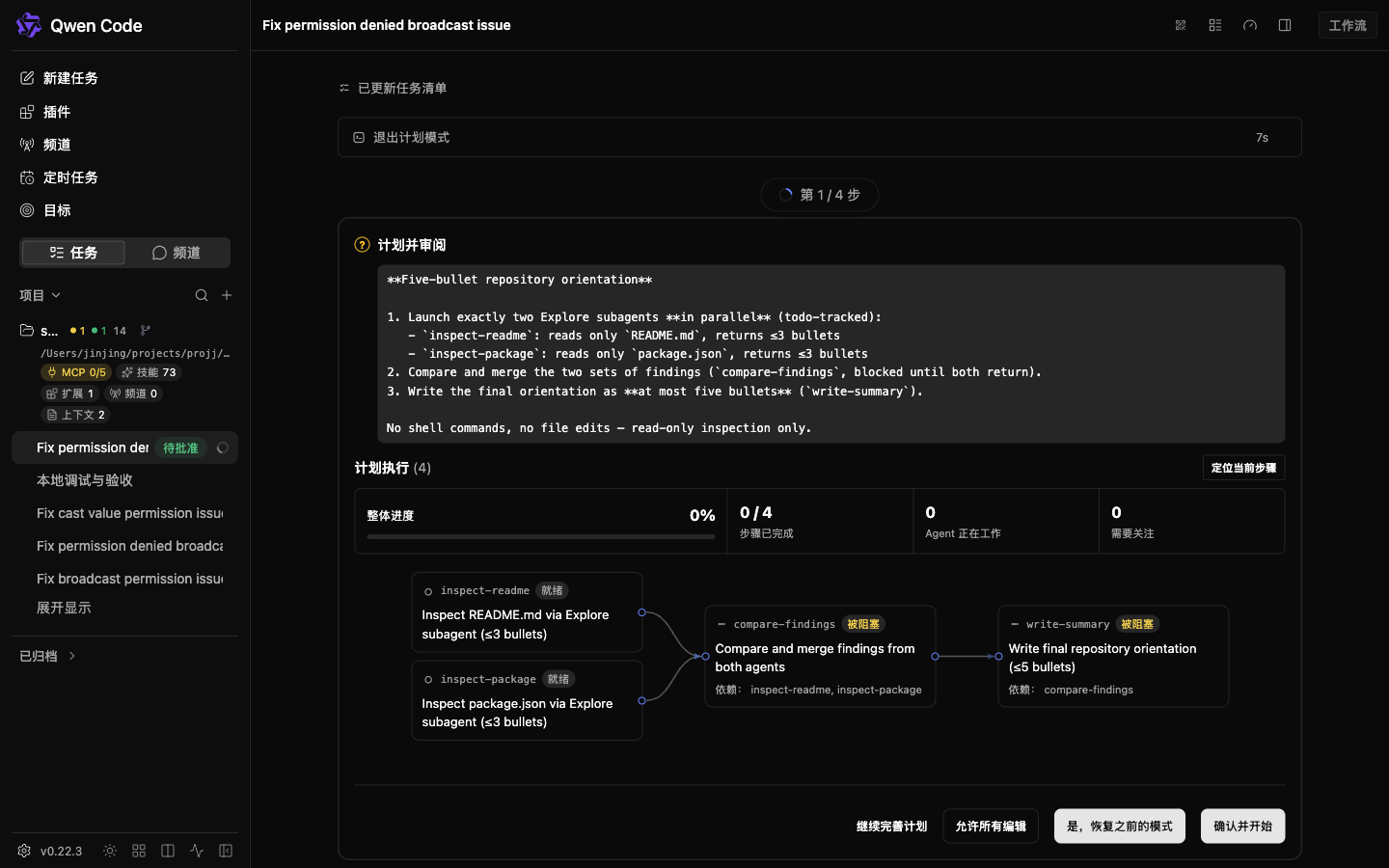Expand the 项目 dropdown chevron
The height and width of the screenshot is (868, 1389).
(x=56, y=295)
